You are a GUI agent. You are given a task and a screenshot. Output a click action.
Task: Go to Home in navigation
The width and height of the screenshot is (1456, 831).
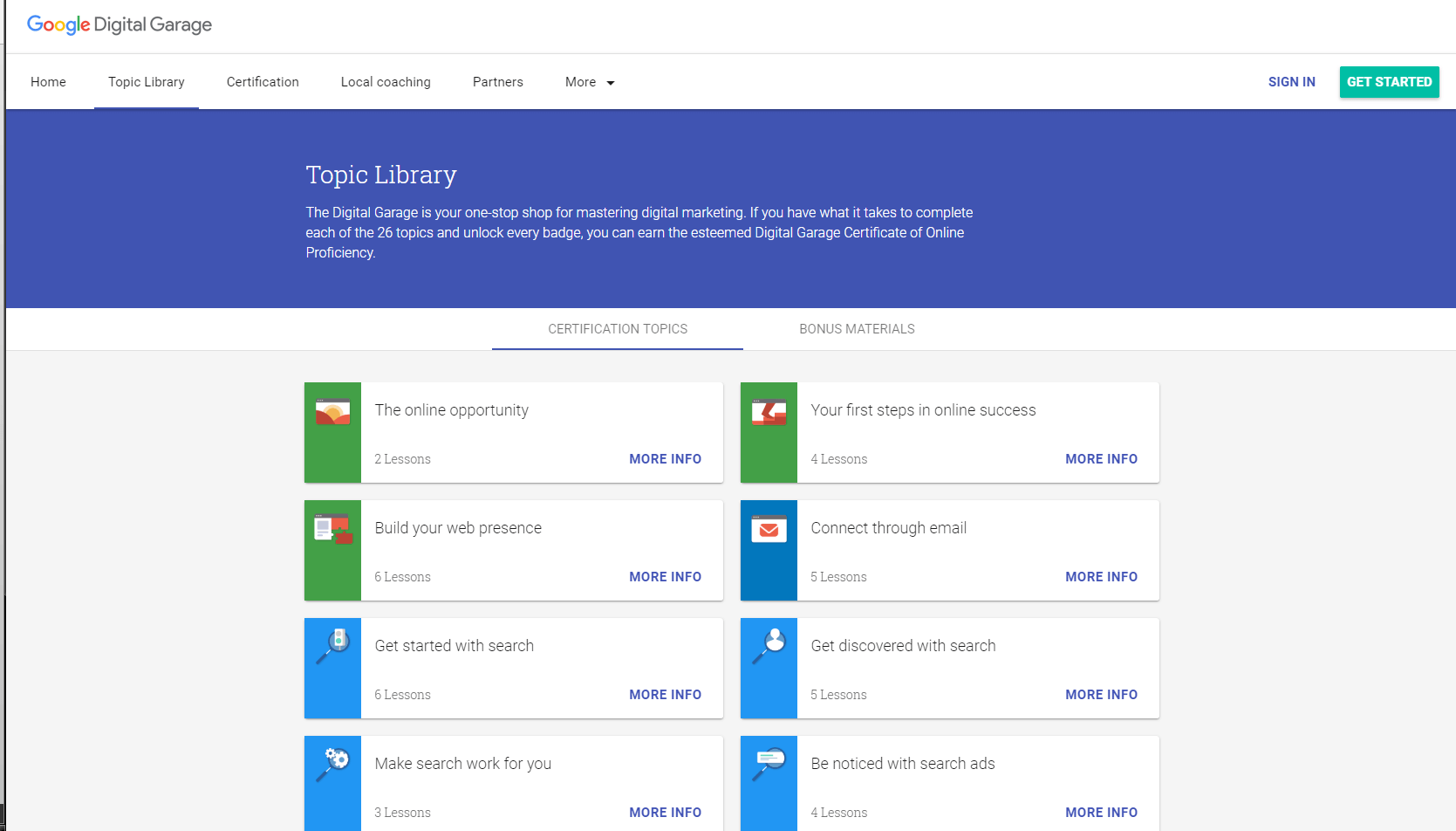click(x=48, y=82)
